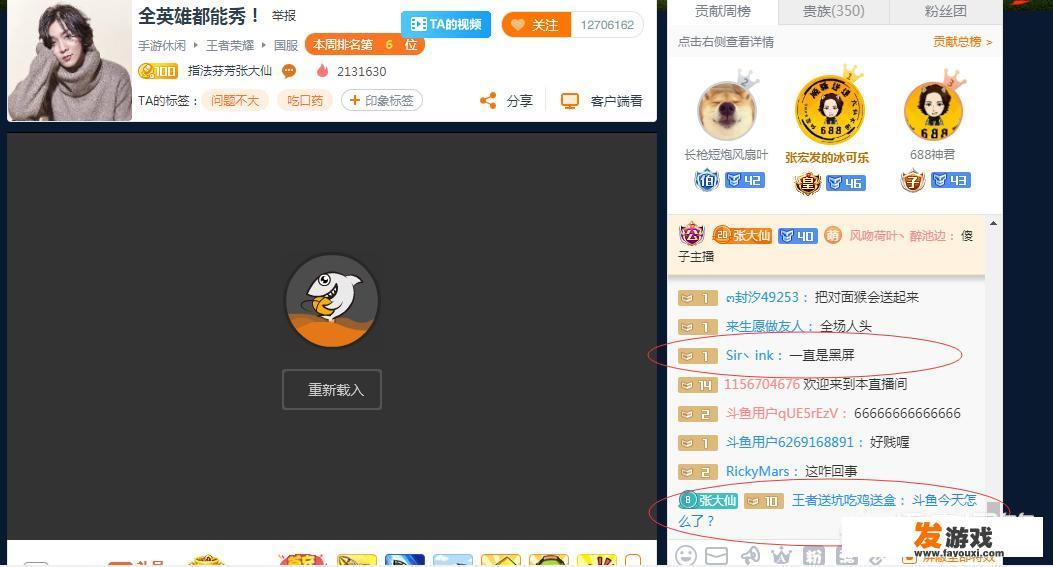Click chat user Sir丶ink

tap(749, 355)
